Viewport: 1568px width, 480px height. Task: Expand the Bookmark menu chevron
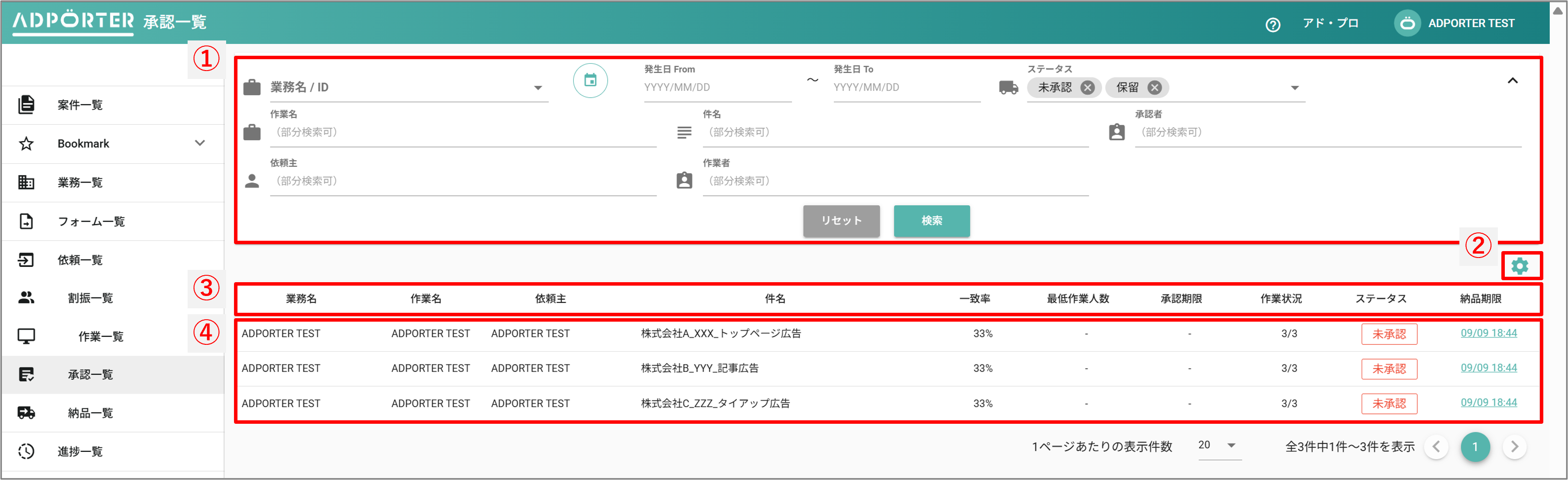point(199,144)
